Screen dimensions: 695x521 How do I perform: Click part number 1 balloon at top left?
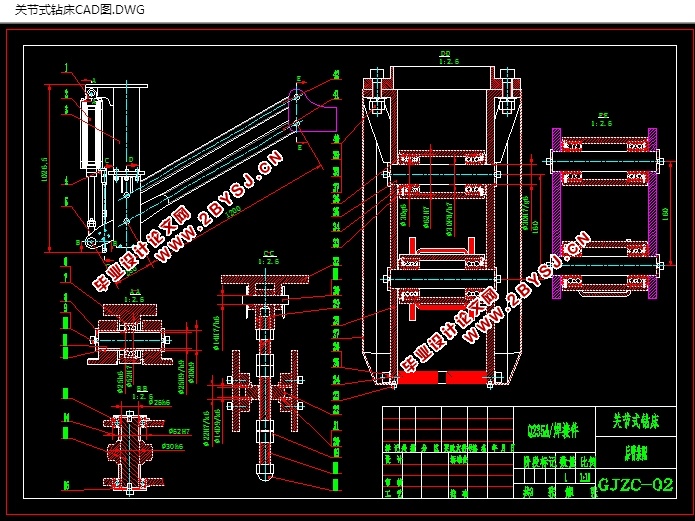[x=66, y=67]
